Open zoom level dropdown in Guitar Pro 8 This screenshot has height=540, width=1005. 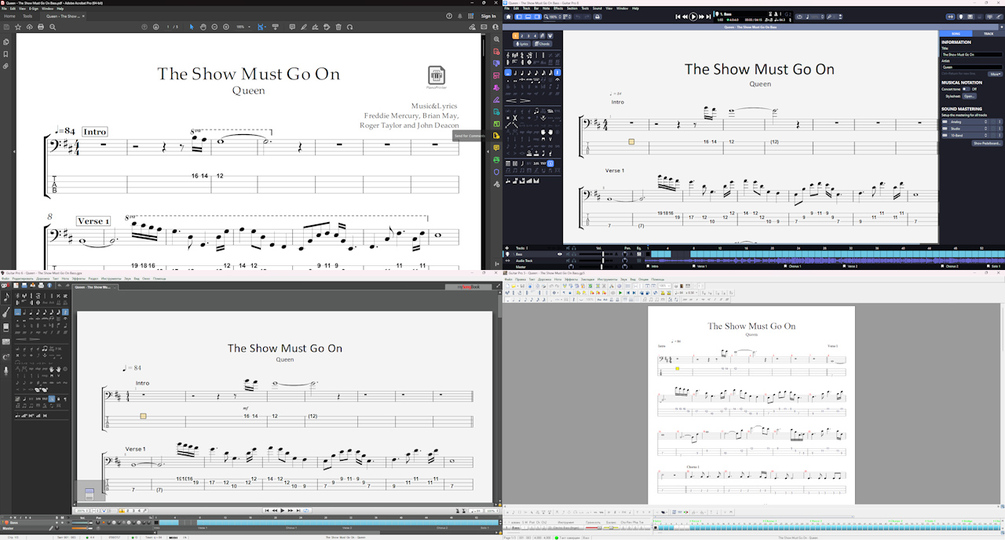pos(554,17)
